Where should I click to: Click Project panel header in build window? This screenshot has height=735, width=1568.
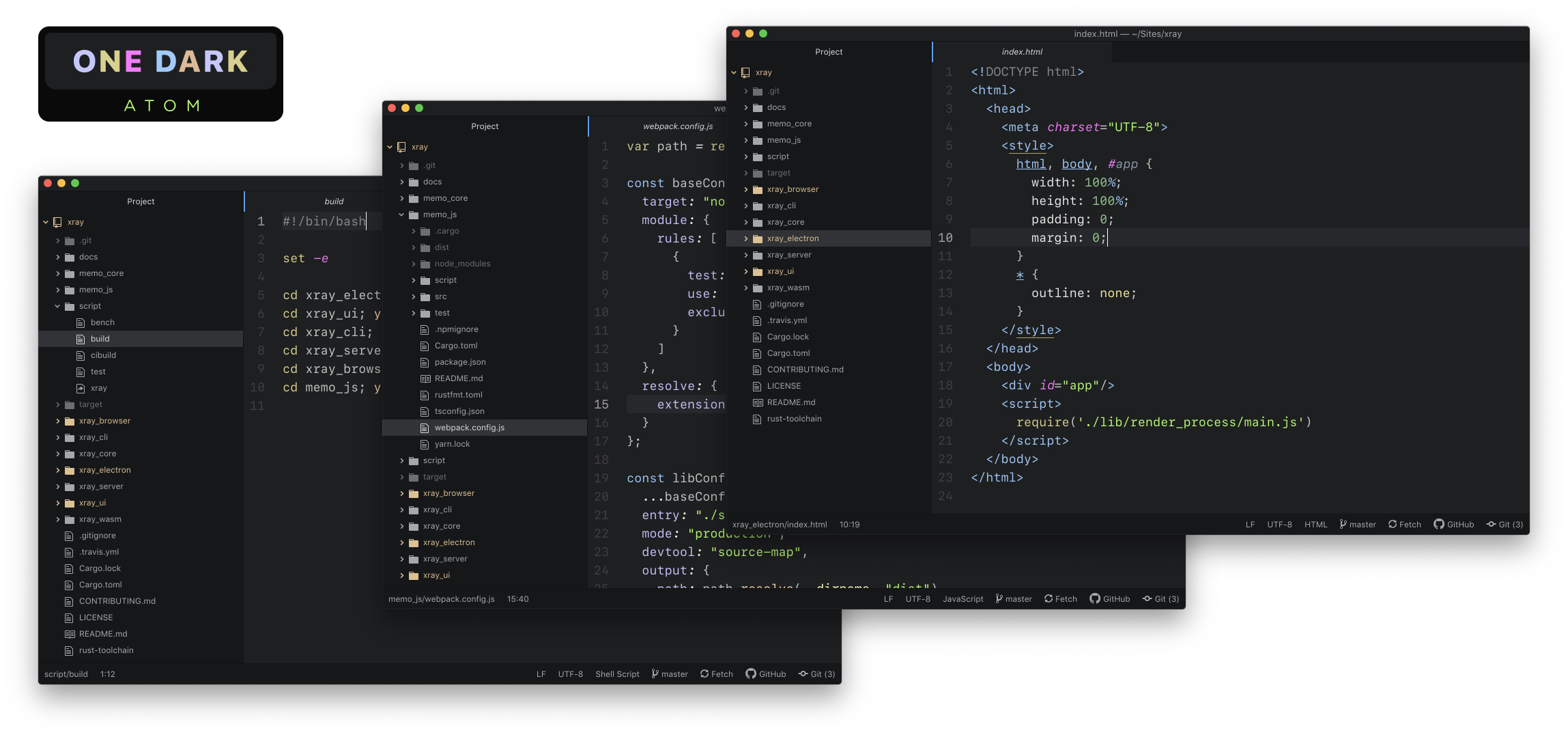tap(141, 202)
